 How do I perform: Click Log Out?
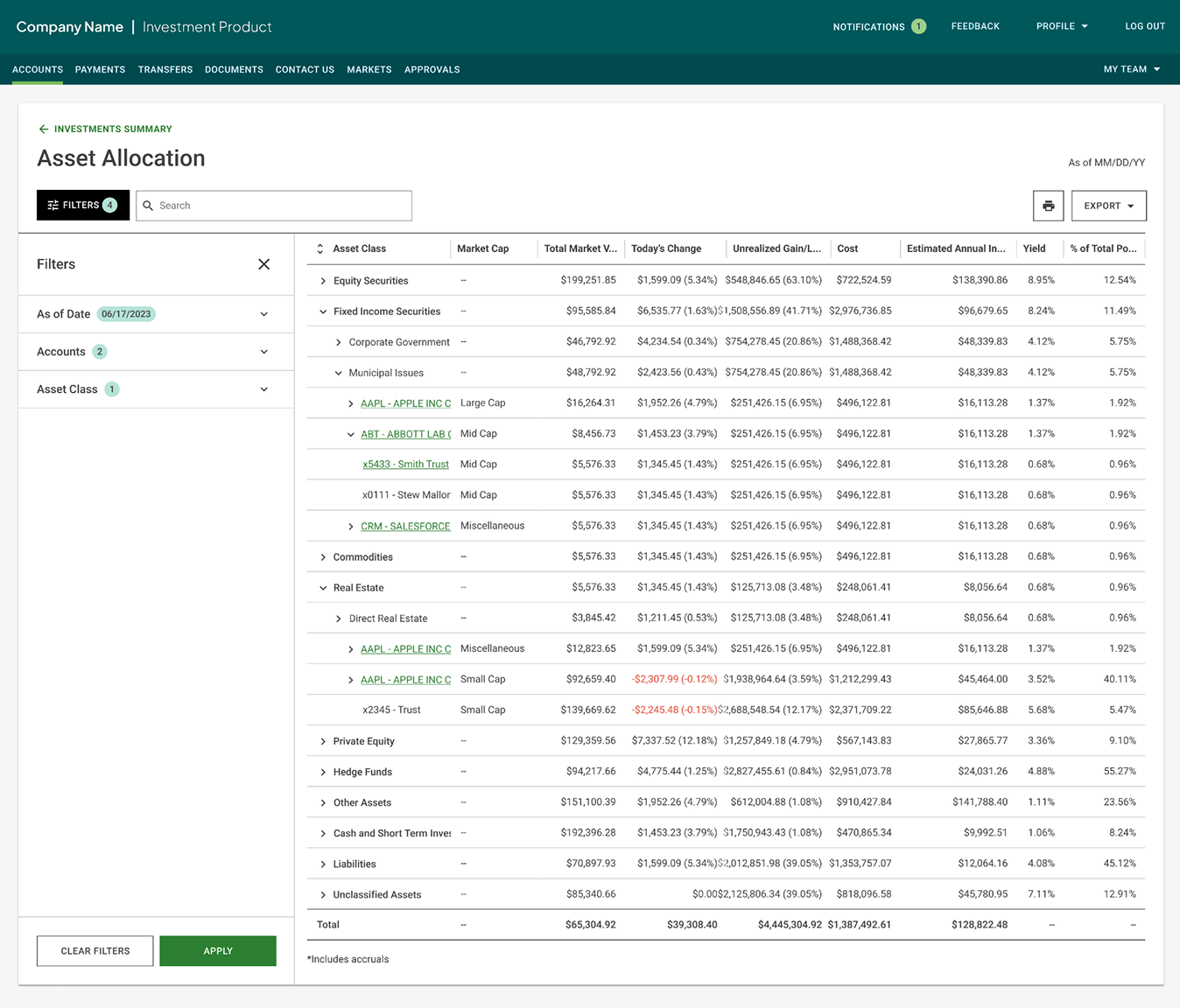pyautogui.click(x=1145, y=26)
